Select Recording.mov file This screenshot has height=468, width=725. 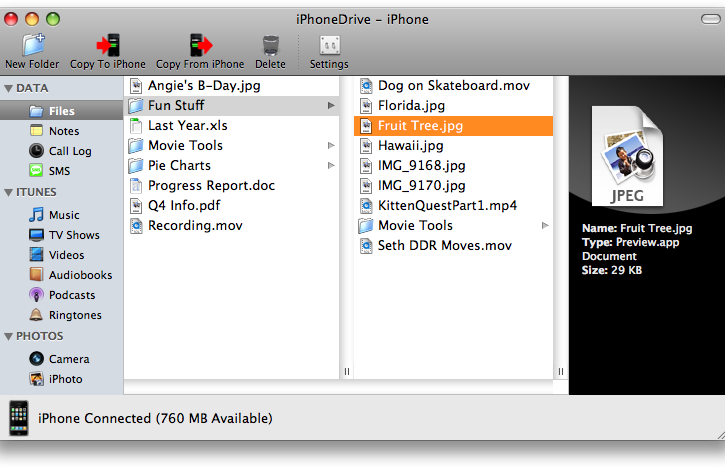pos(232,225)
